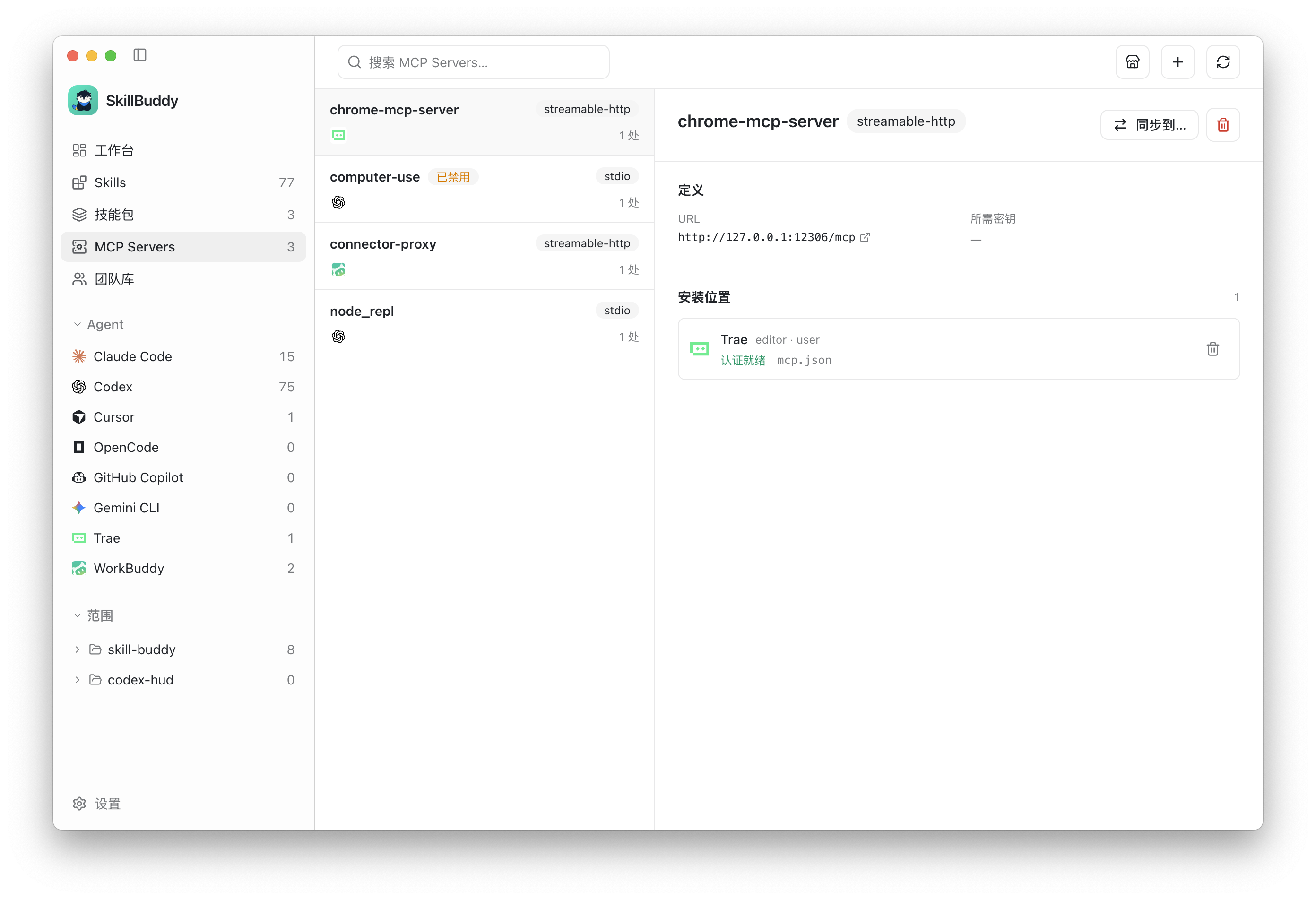Click Trae icon under chrome-mcp-server entry
This screenshot has height=900, width=1316.
[x=338, y=135]
